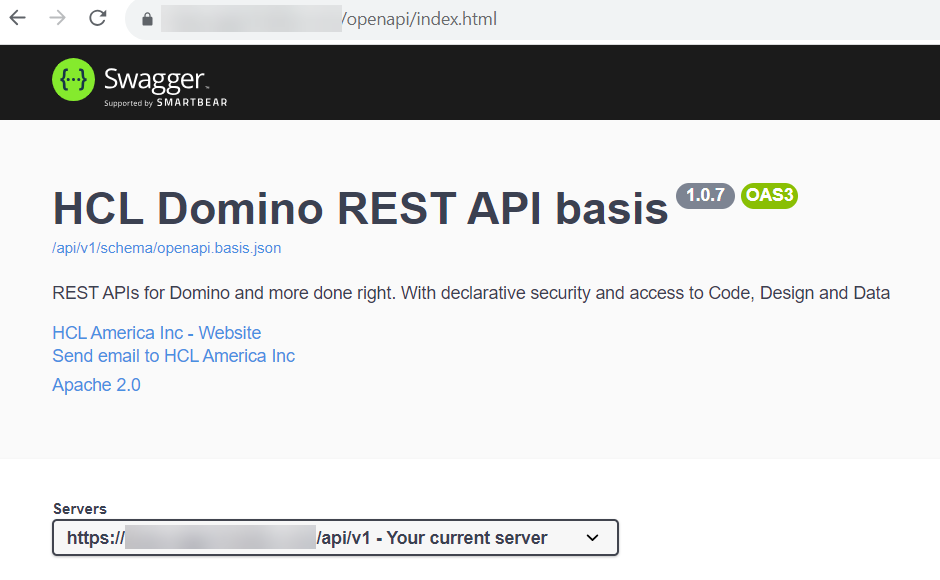Click the address bar URL text

[419, 19]
